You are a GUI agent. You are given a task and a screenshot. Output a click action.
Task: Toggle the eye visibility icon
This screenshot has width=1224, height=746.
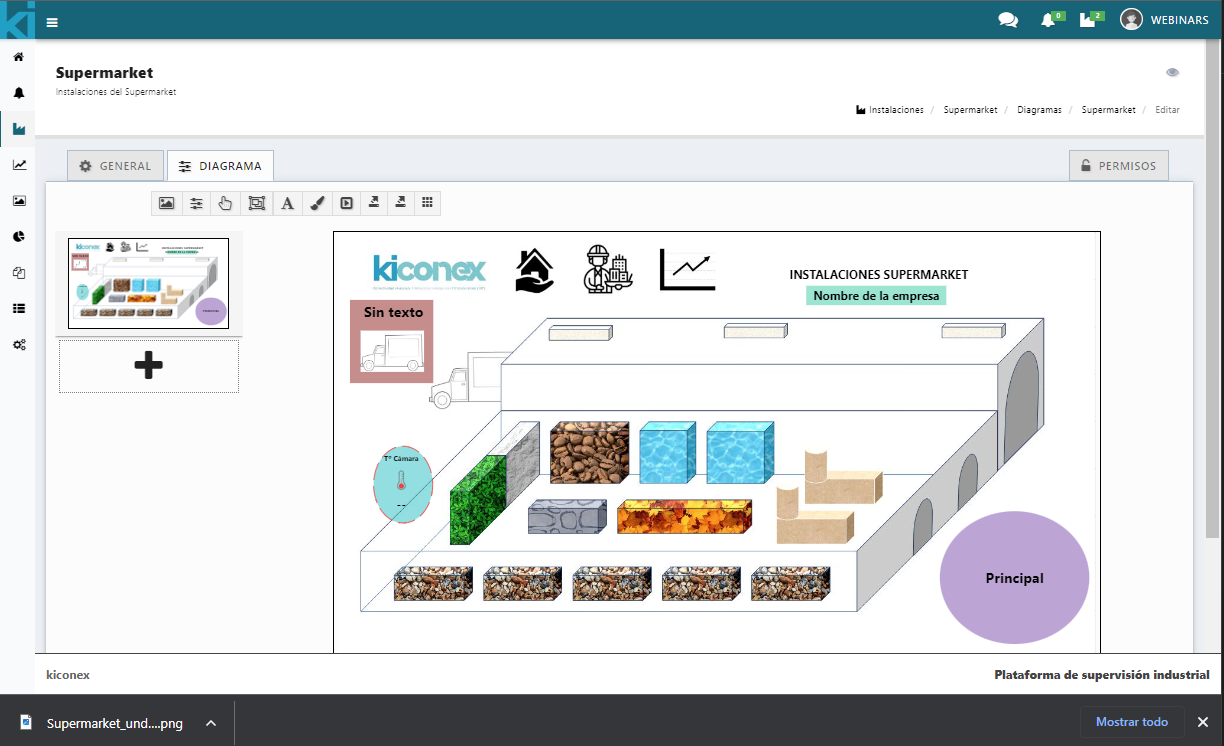point(1172,73)
